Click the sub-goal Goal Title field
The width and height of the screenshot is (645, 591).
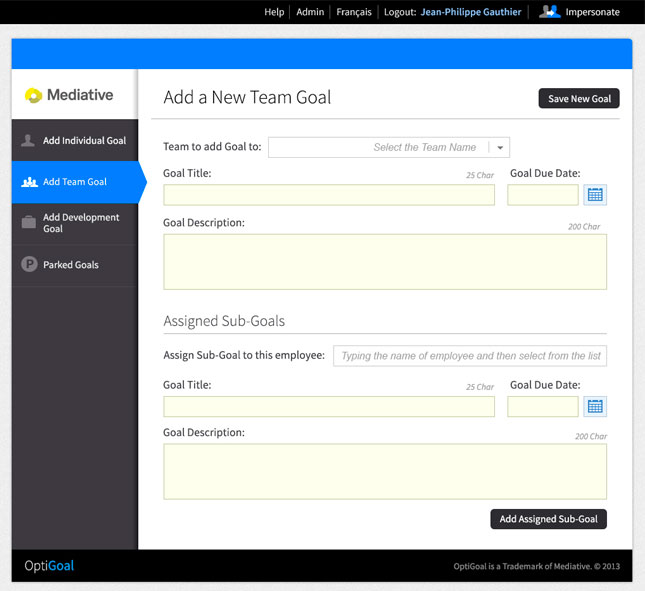329,407
